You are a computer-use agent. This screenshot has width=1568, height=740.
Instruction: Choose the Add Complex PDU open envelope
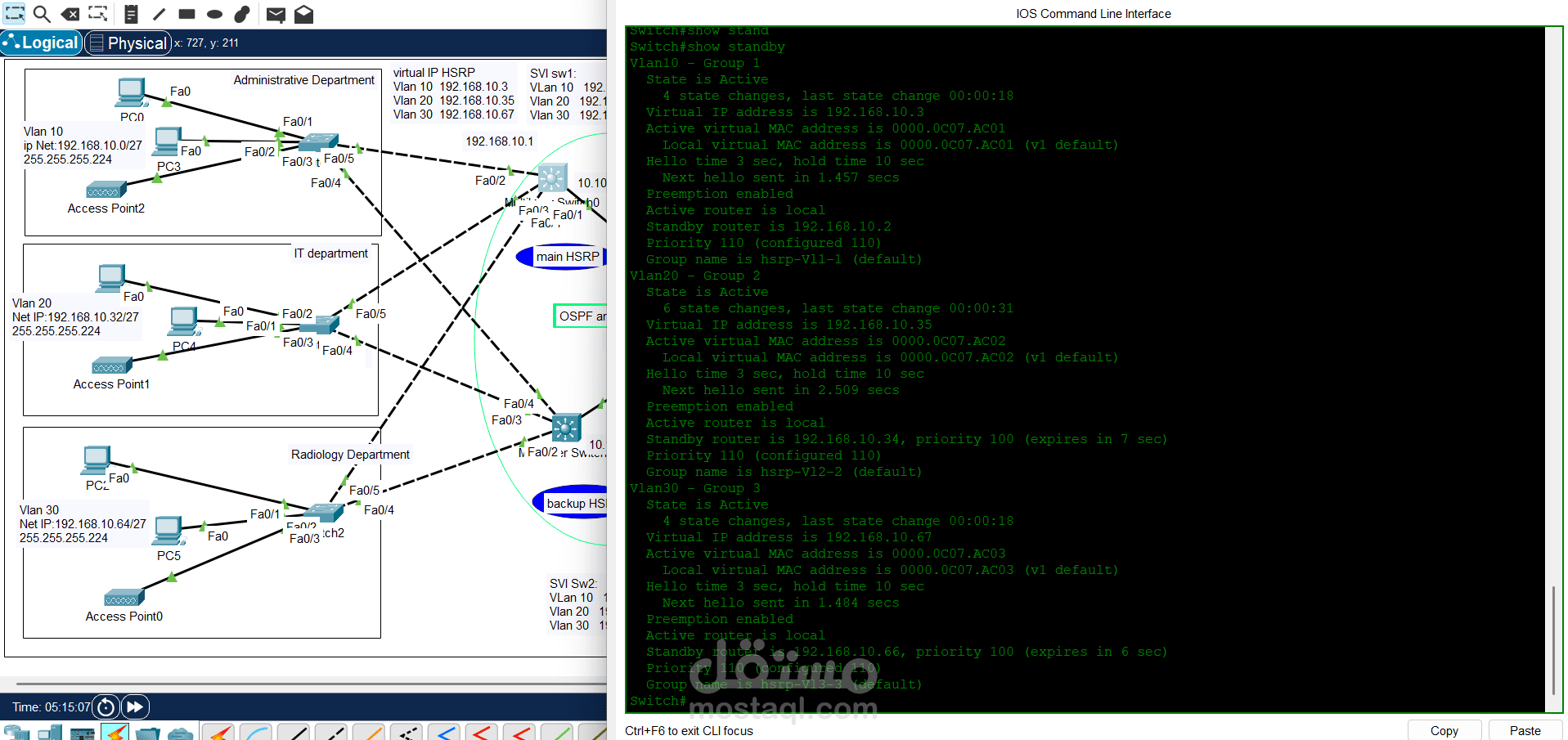click(304, 14)
